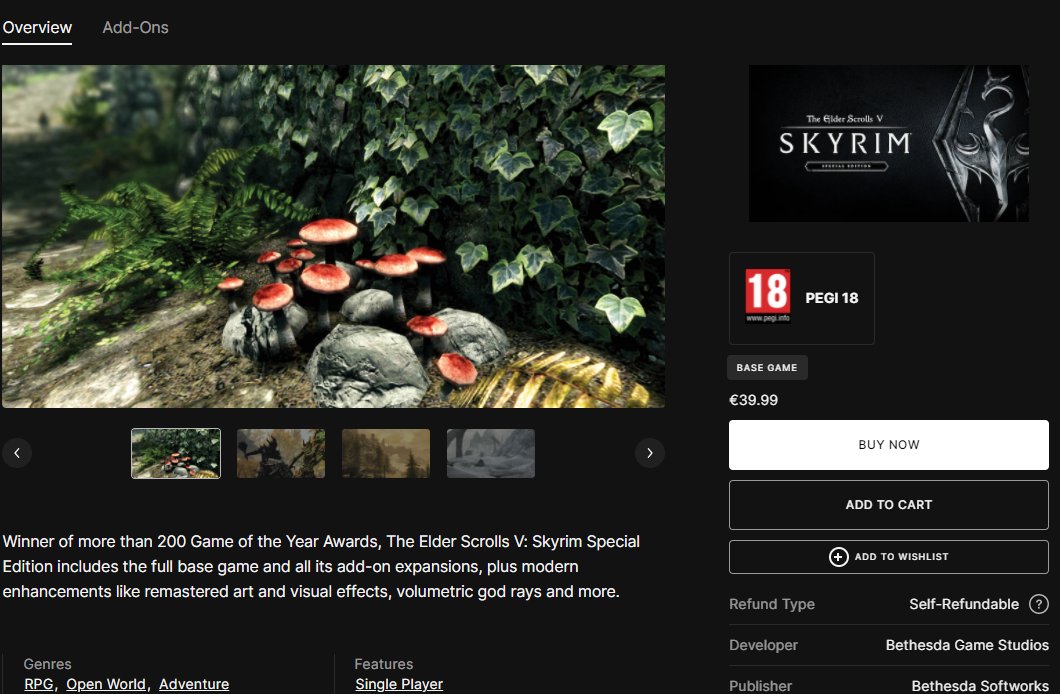Open the Adventure genre link
This screenshot has height=694, width=1060.
[x=193, y=684]
